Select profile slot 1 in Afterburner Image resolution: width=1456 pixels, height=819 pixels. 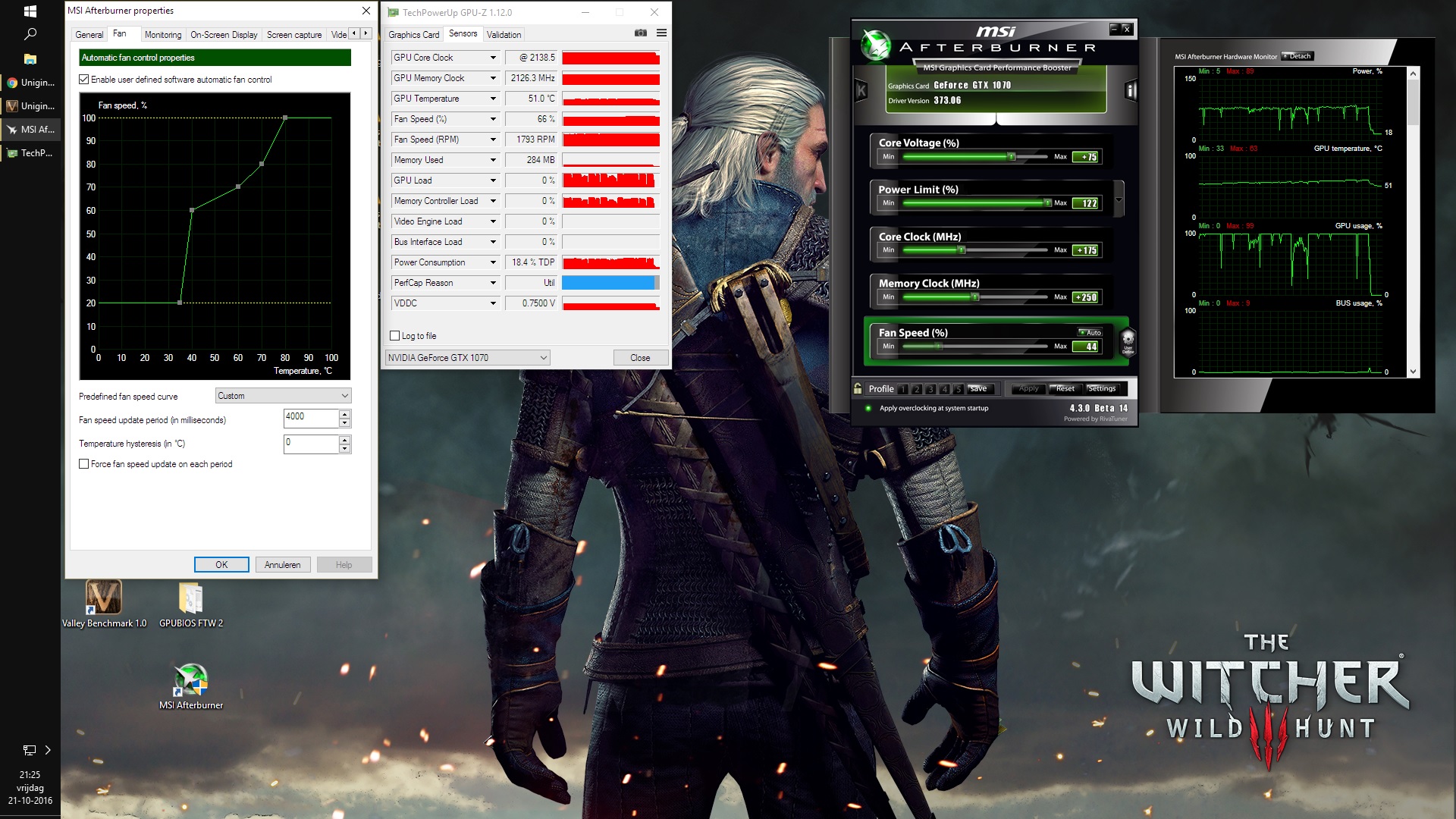click(x=902, y=389)
